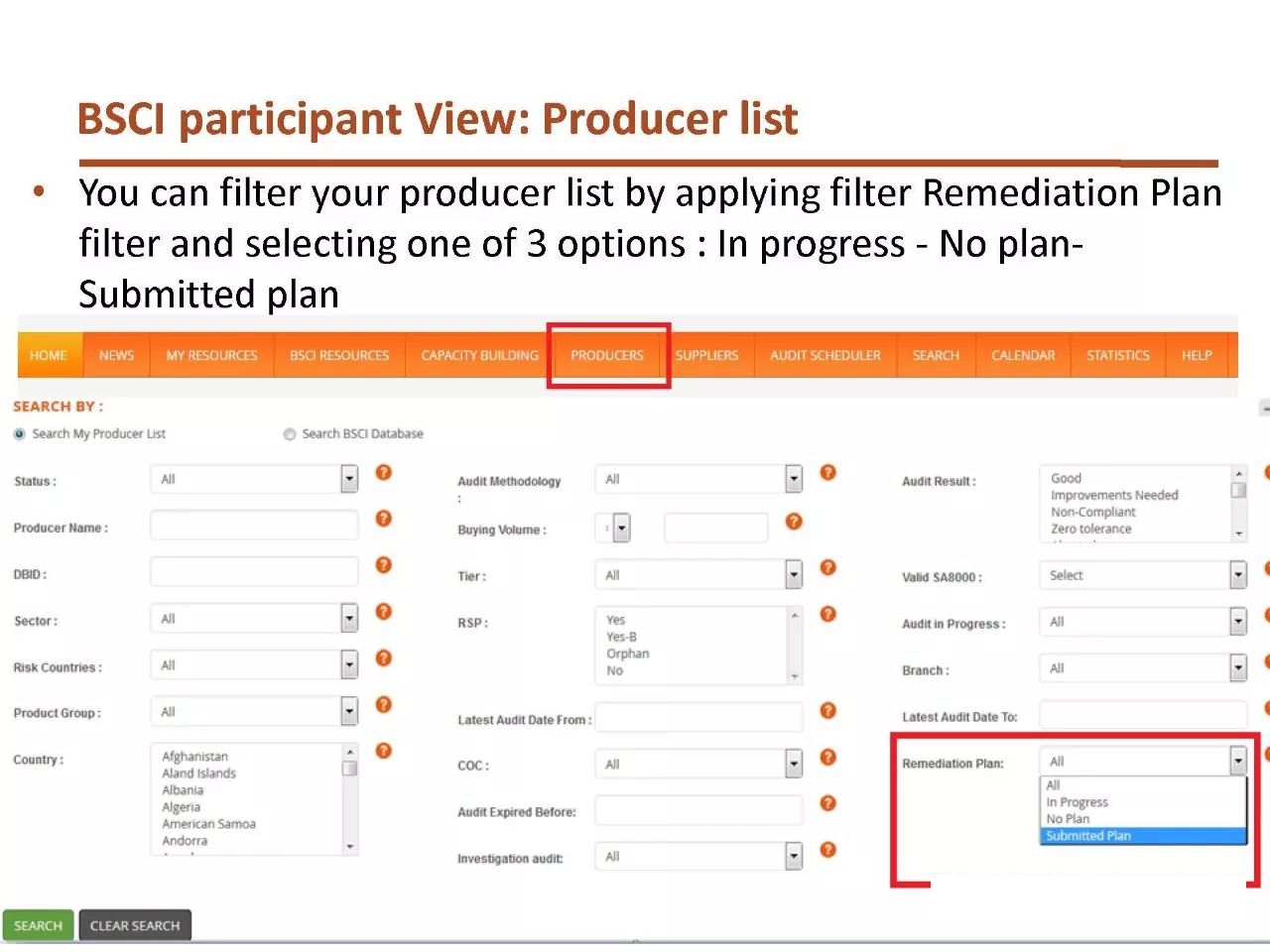
Task: Open the CAPACITY BUILDING tab
Action: pos(480,355)
